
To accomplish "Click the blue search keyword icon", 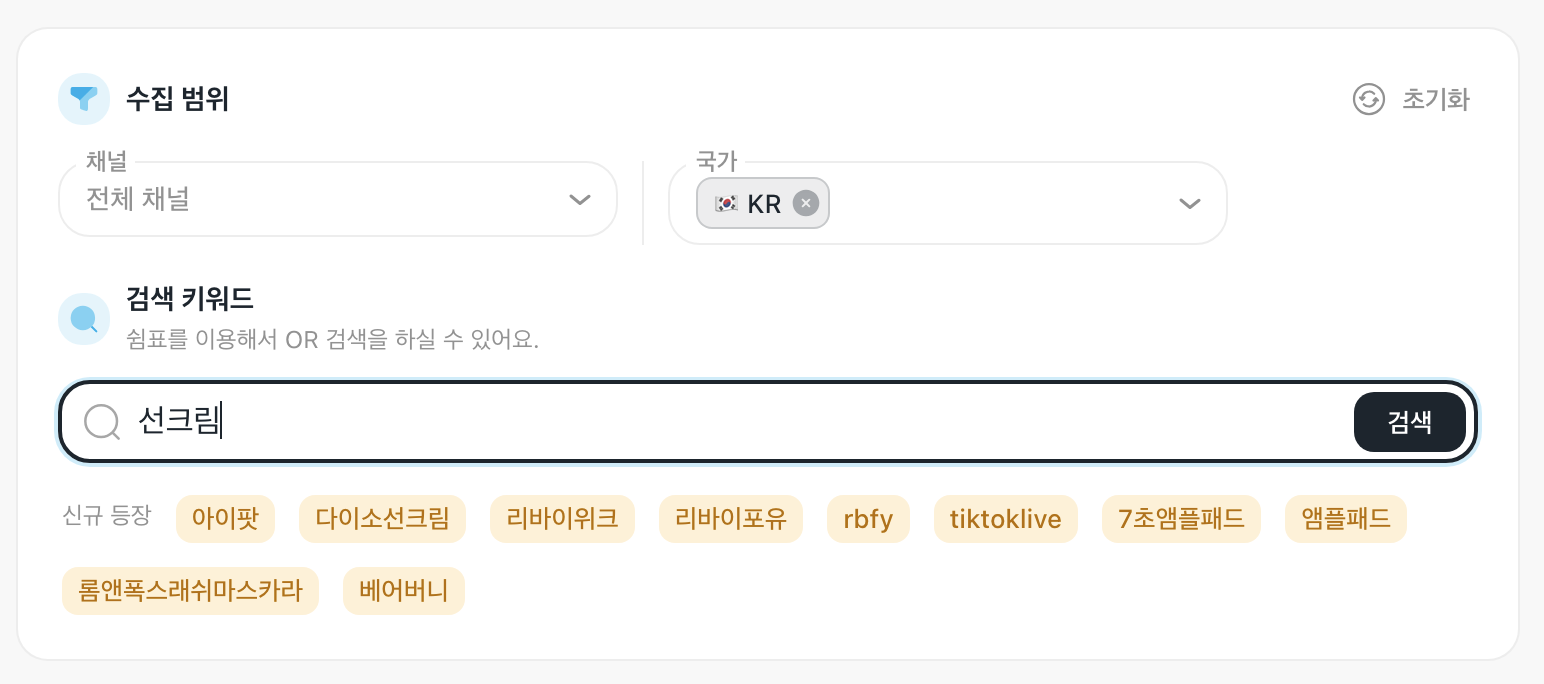I will pos(84,319).
